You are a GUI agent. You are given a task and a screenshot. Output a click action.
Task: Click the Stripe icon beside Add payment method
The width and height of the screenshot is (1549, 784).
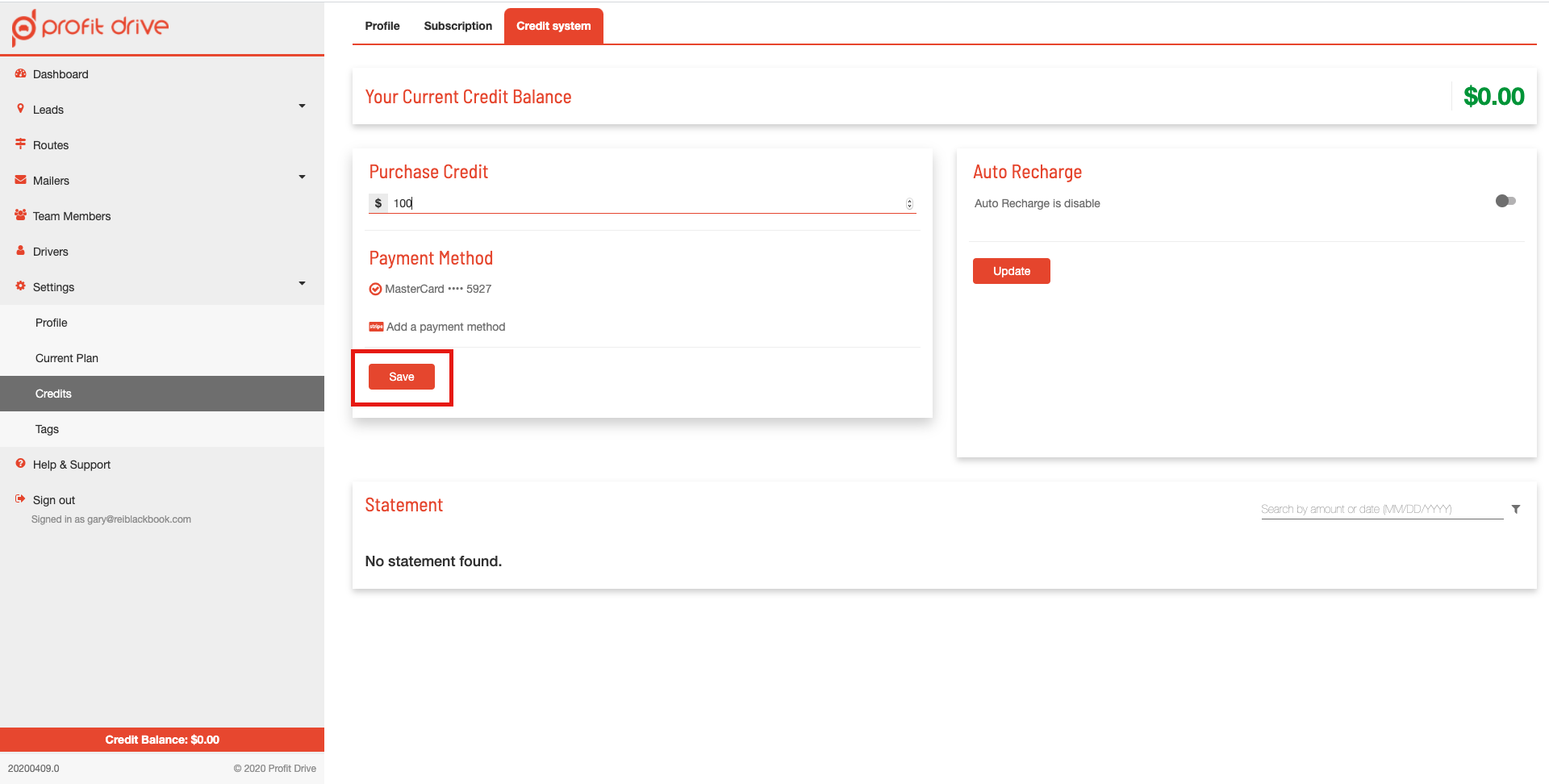pos(376,327)
